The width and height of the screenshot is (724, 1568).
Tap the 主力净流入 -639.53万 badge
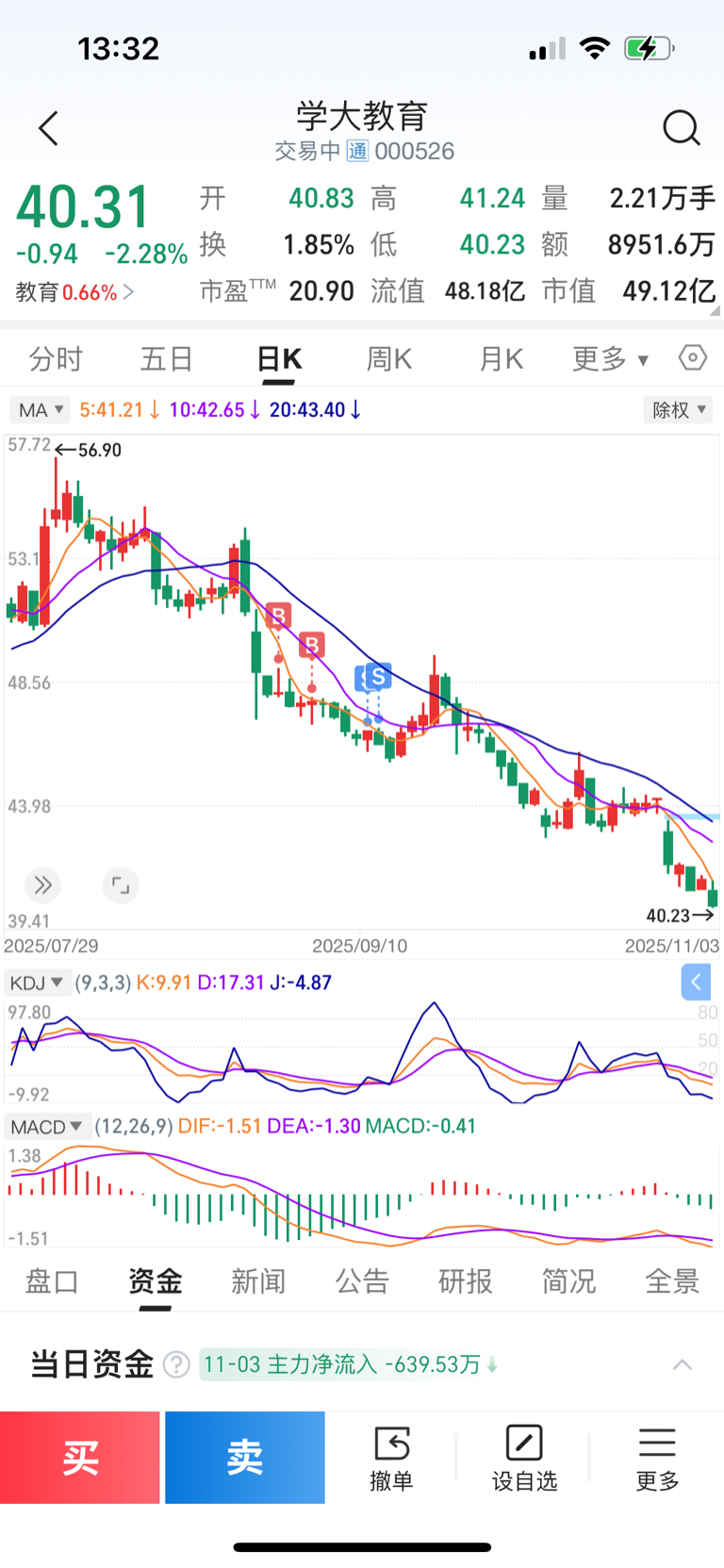coord(350,1364)
